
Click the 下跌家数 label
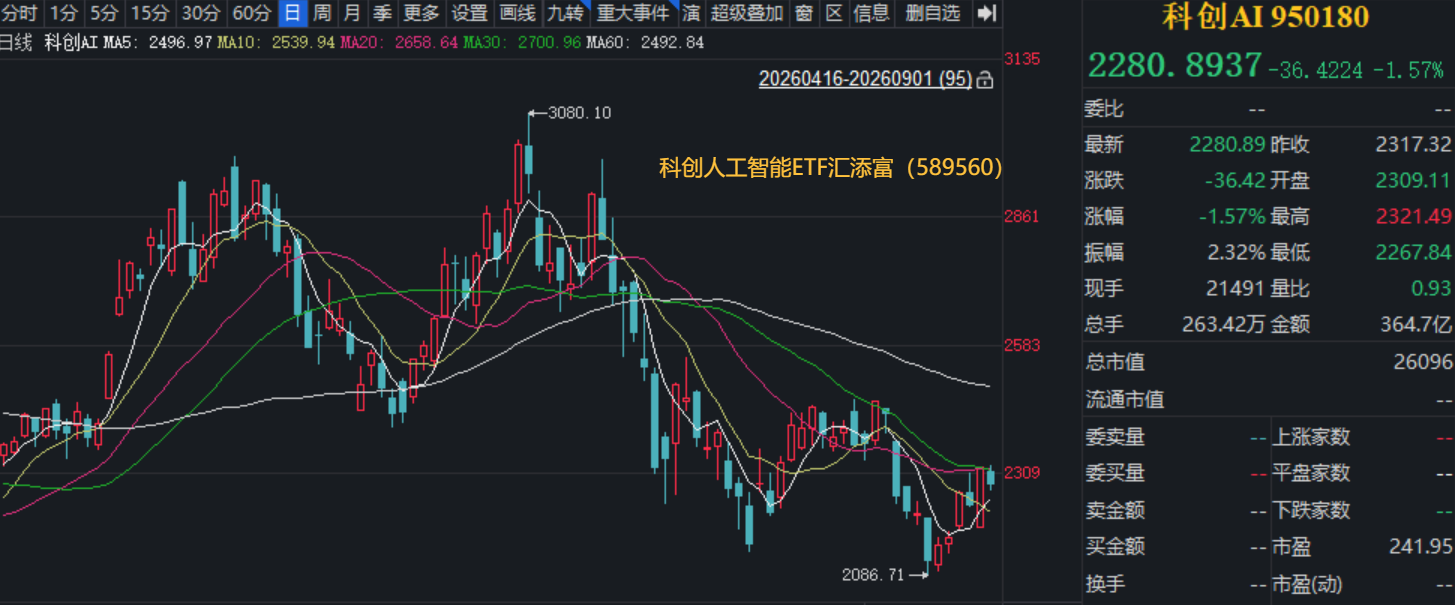[1310, 510]
